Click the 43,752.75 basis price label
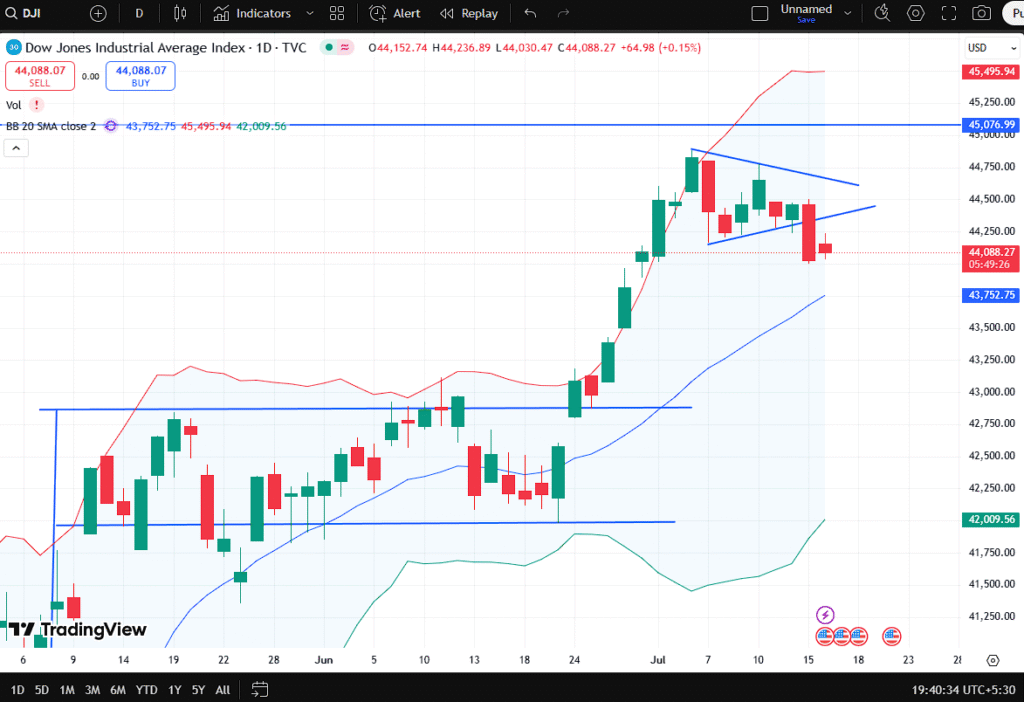 [991, 295]
